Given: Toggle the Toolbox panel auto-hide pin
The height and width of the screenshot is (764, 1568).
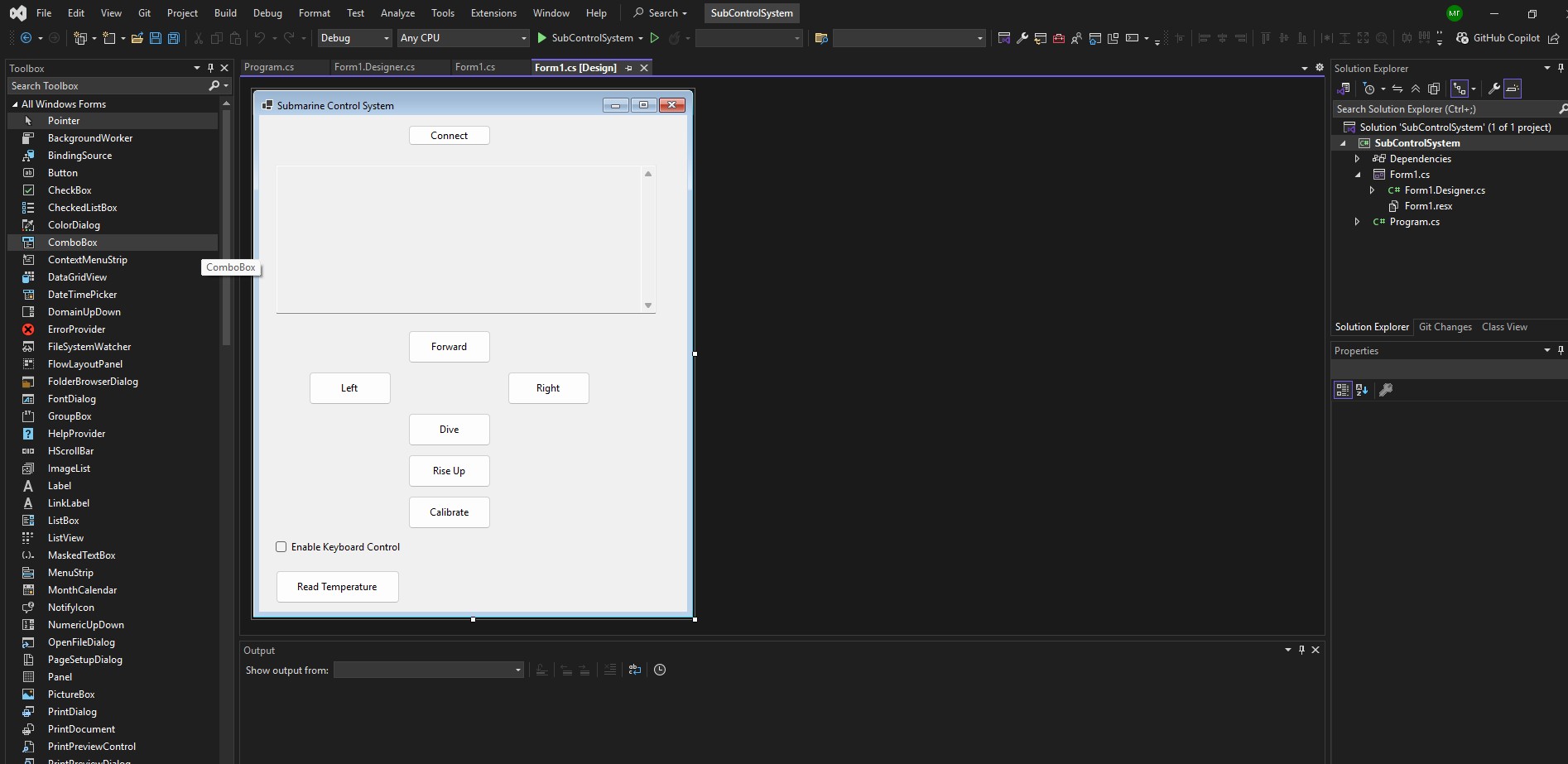Looking at the screenshot, I should tap(210, 68).
